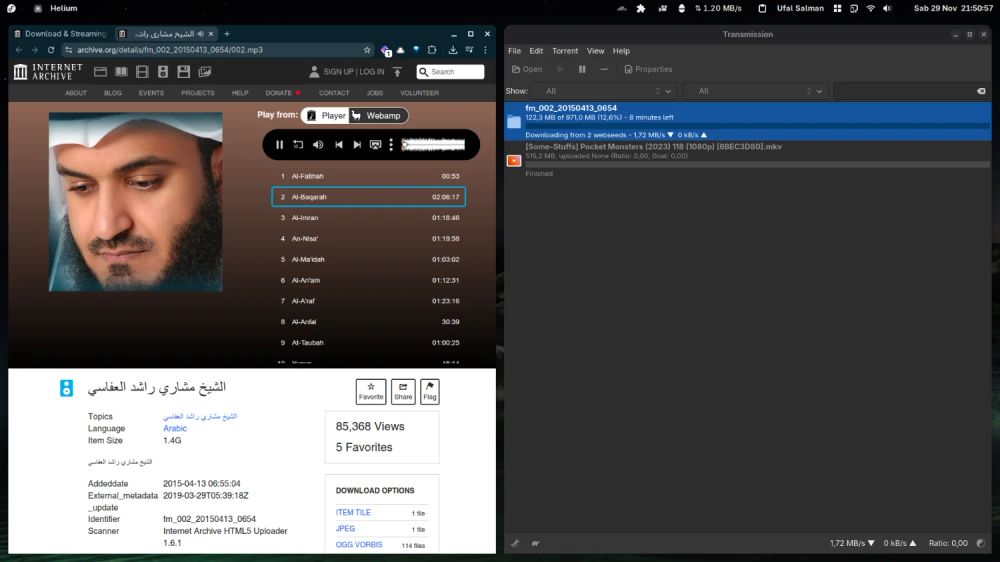Open the browser three-dot menu
The width and height of the screenshot is (1000, 562).
click(x=485, y=50)
